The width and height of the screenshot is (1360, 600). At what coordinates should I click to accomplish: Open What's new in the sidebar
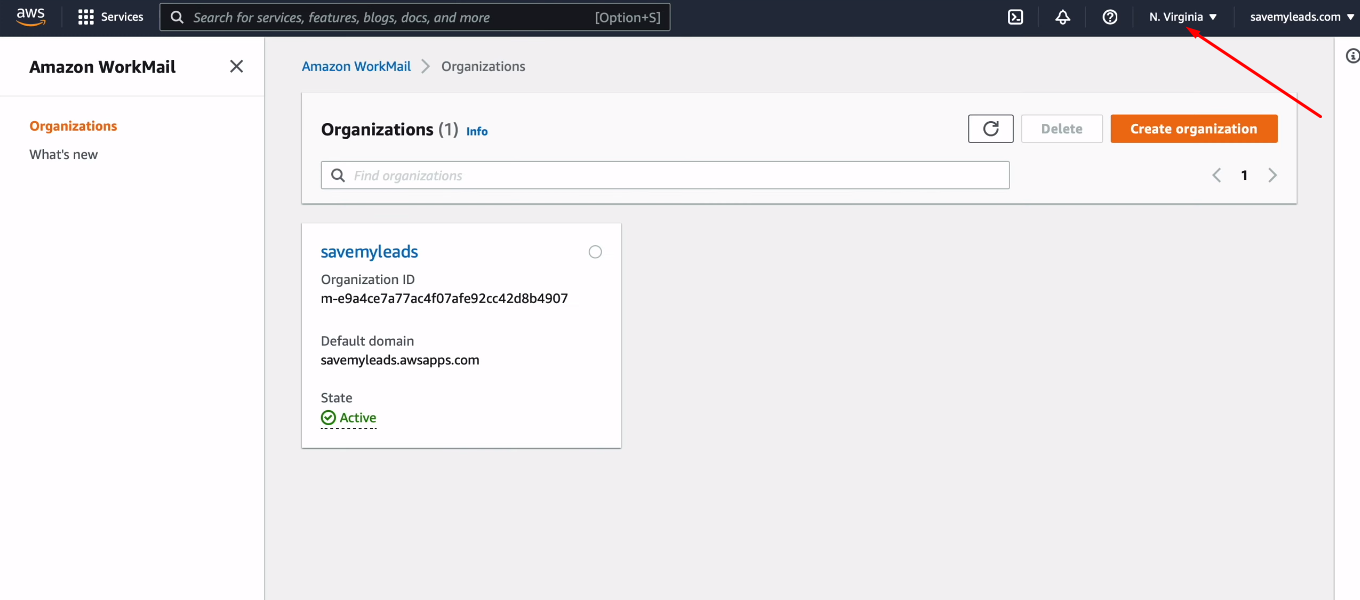click(x=64, y=155)
